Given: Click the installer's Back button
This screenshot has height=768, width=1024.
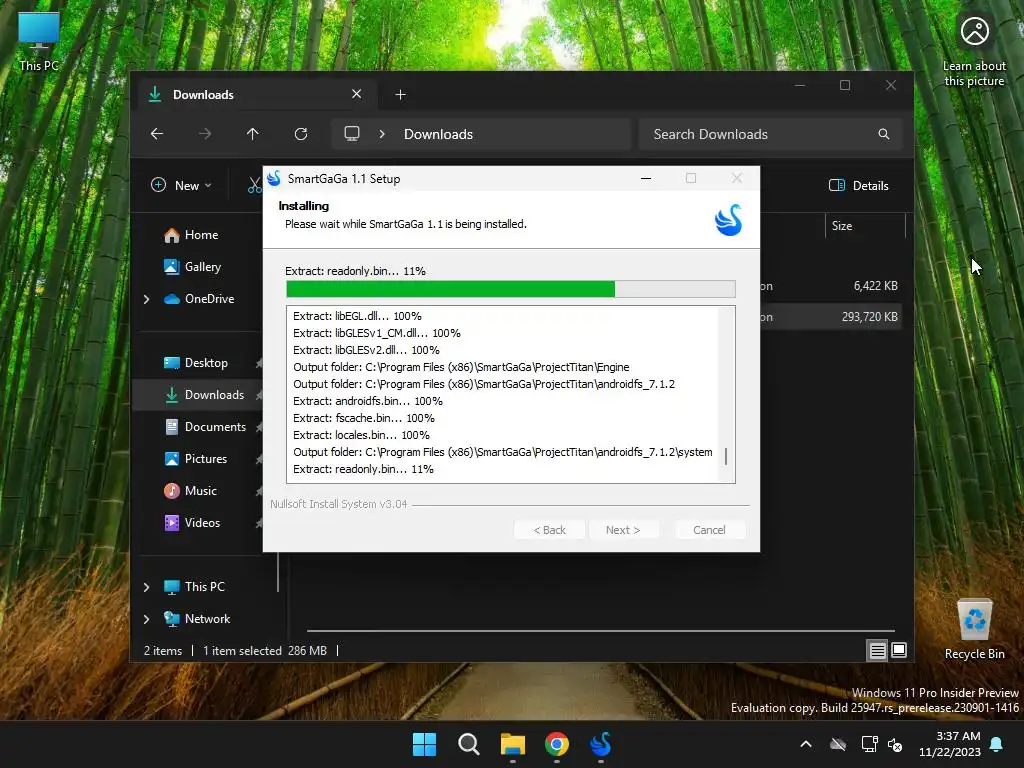Looking at the screenshot, I should pyautogui.click(x=549, y=530).
